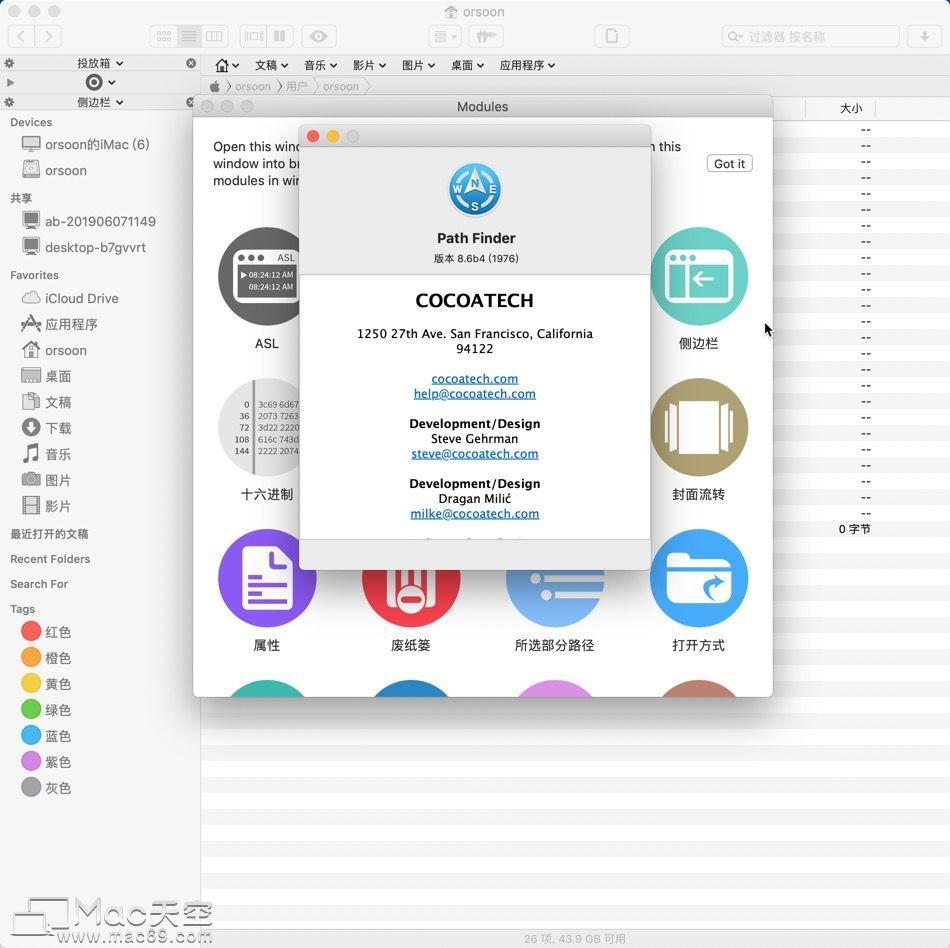
Task: Open the ASL module icon
Action: [x=259, y=276]
